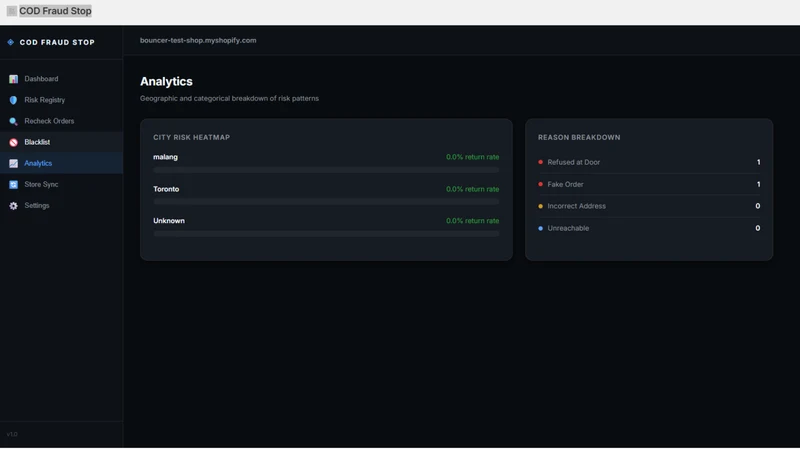Click the Incorrect Address yellow dot
This screenshot has height=450, width=800.
540,206
